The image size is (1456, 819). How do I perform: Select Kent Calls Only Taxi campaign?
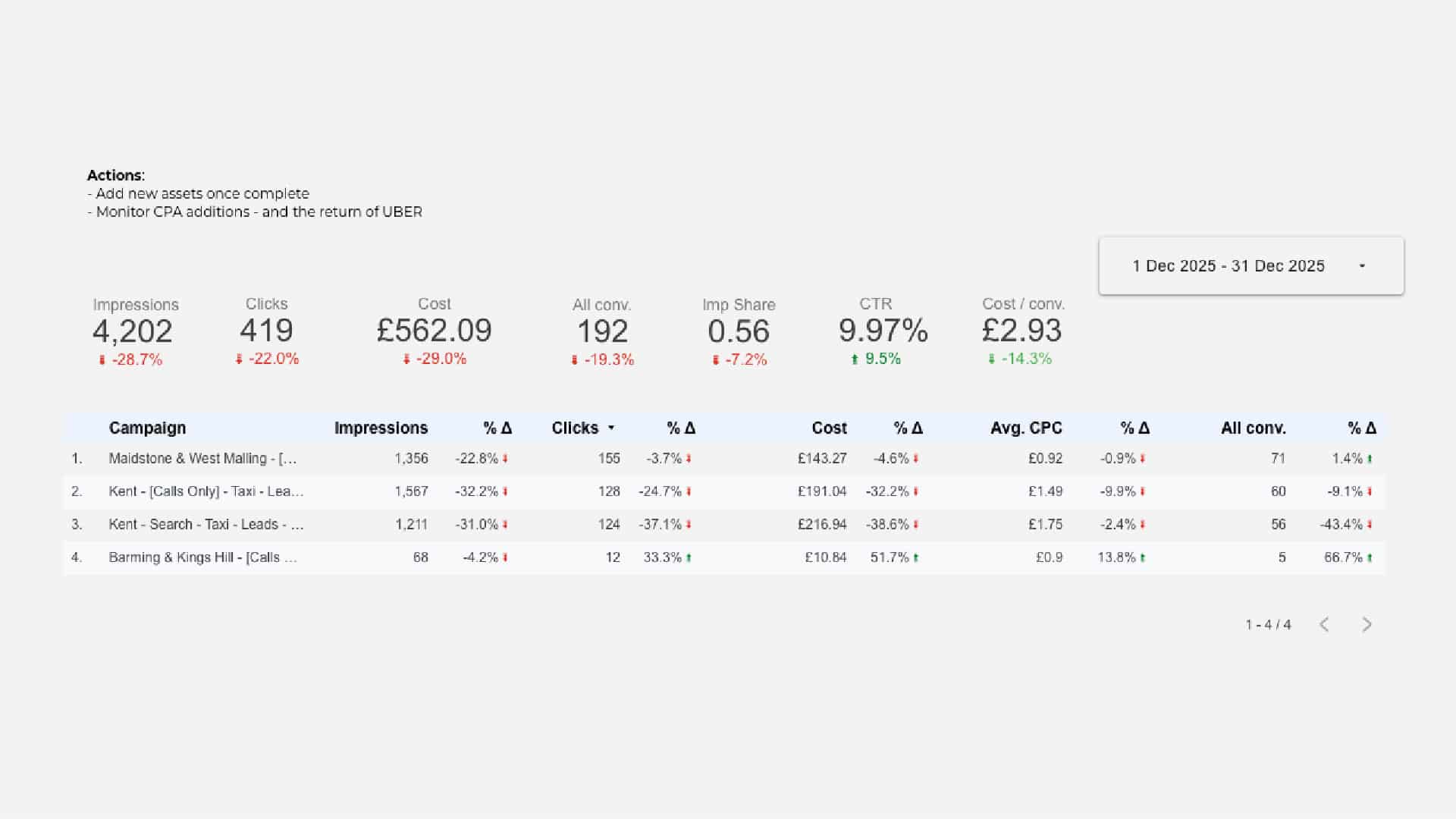tap(206, 491)
